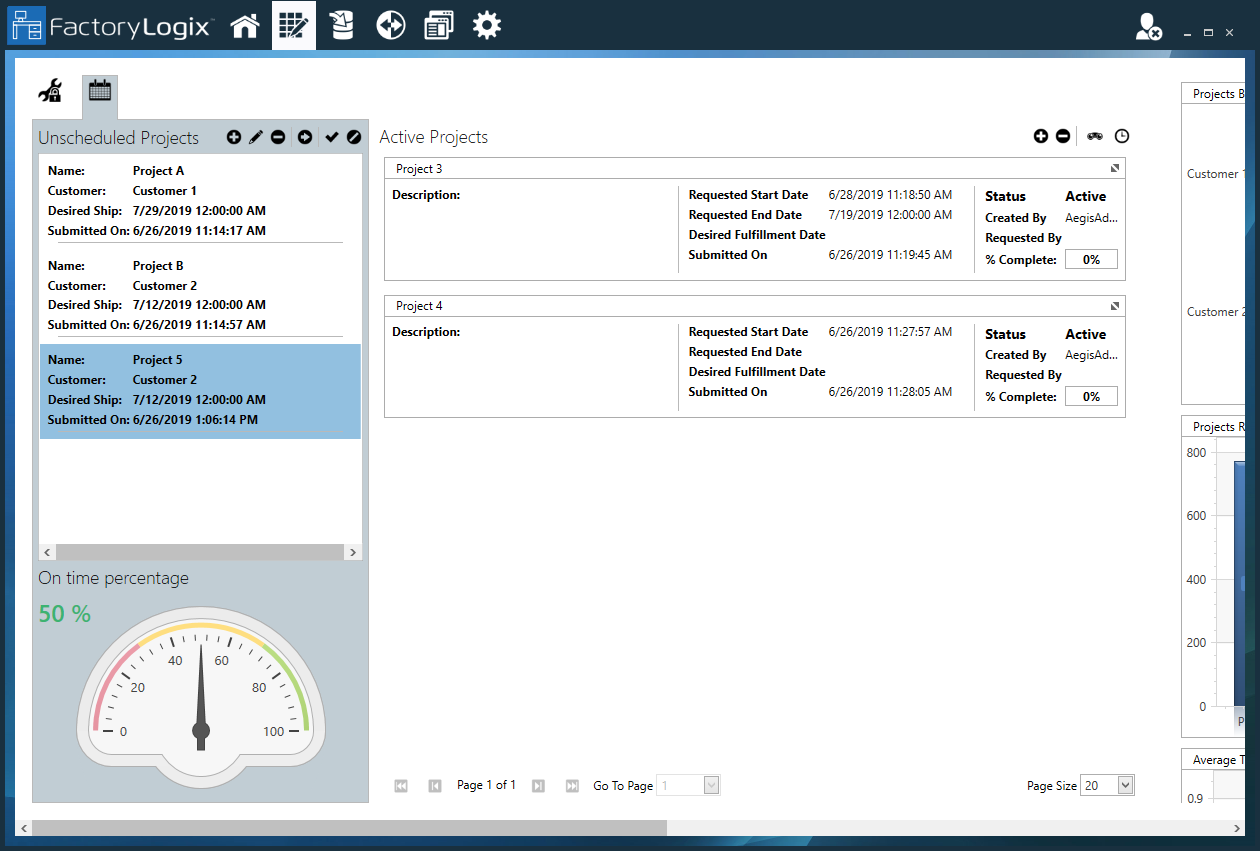Remove selected project using the minus icon
The width and height of the screenshot is (1260, 851).
(x=280, y=137)
